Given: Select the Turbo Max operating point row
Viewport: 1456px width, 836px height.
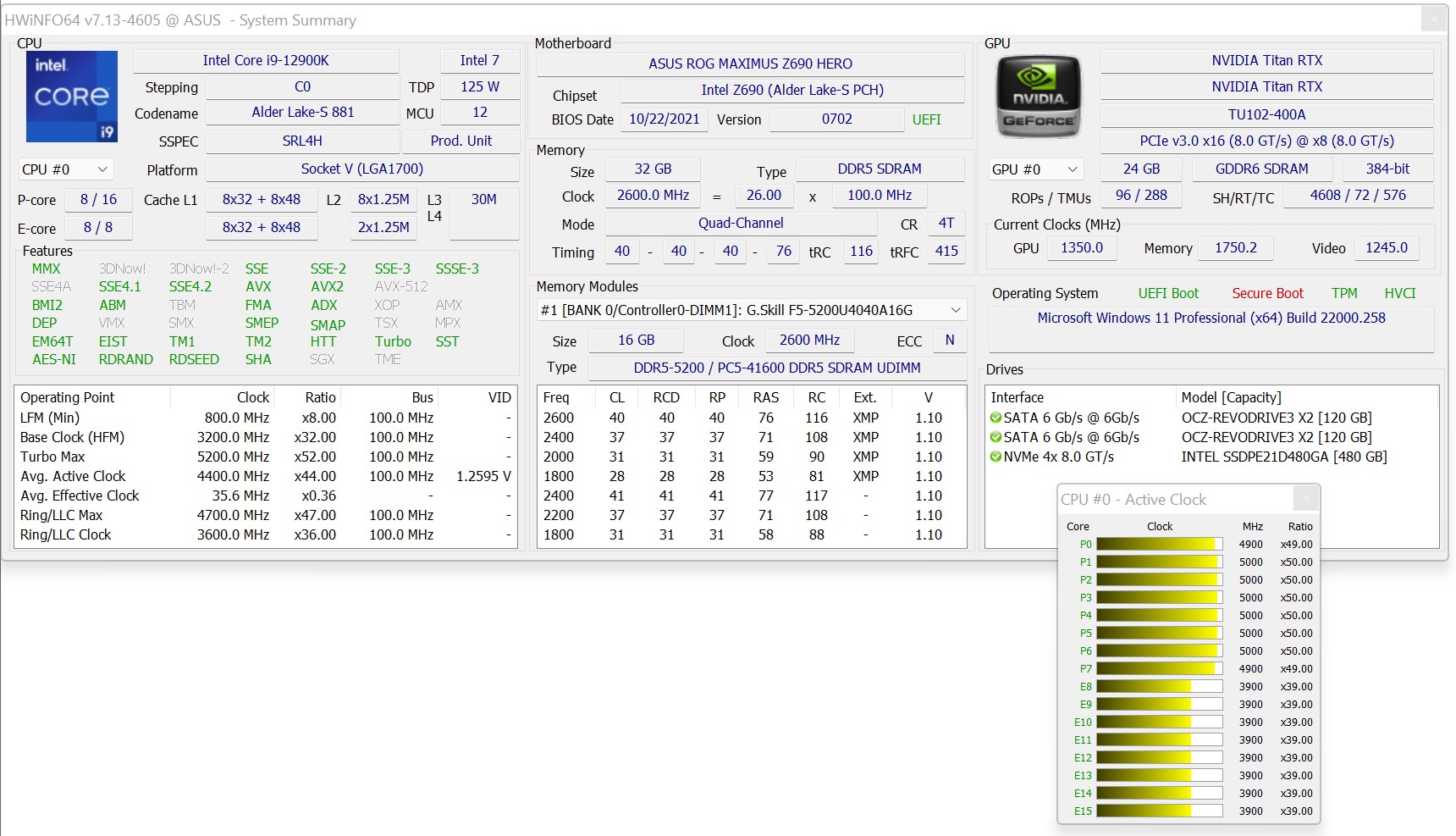Looking at the screenshot, I should [x=266, y=457].
